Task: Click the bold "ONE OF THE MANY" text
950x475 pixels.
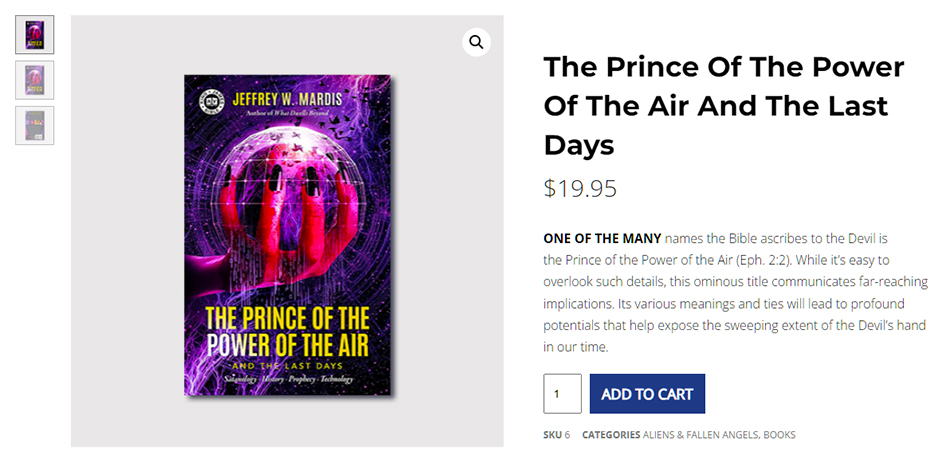Action: coord(602,238)
